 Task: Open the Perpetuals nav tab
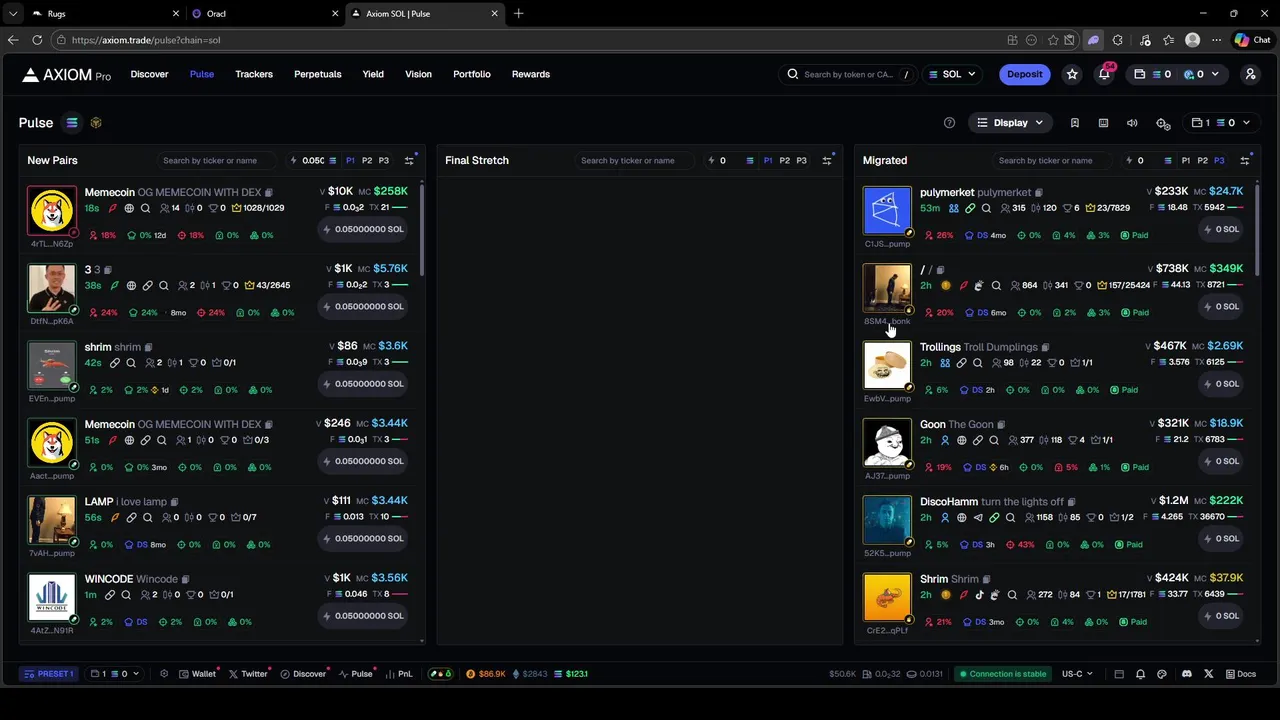pos(318,74)
